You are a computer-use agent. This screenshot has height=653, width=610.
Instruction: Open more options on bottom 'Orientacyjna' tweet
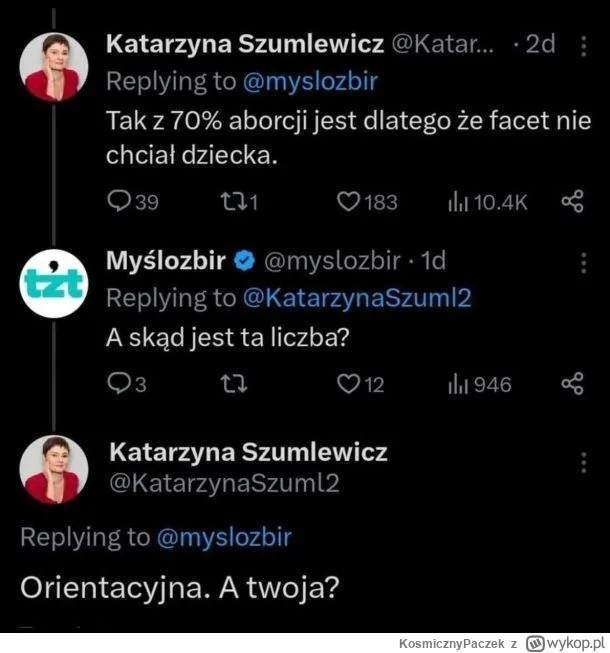584,462
